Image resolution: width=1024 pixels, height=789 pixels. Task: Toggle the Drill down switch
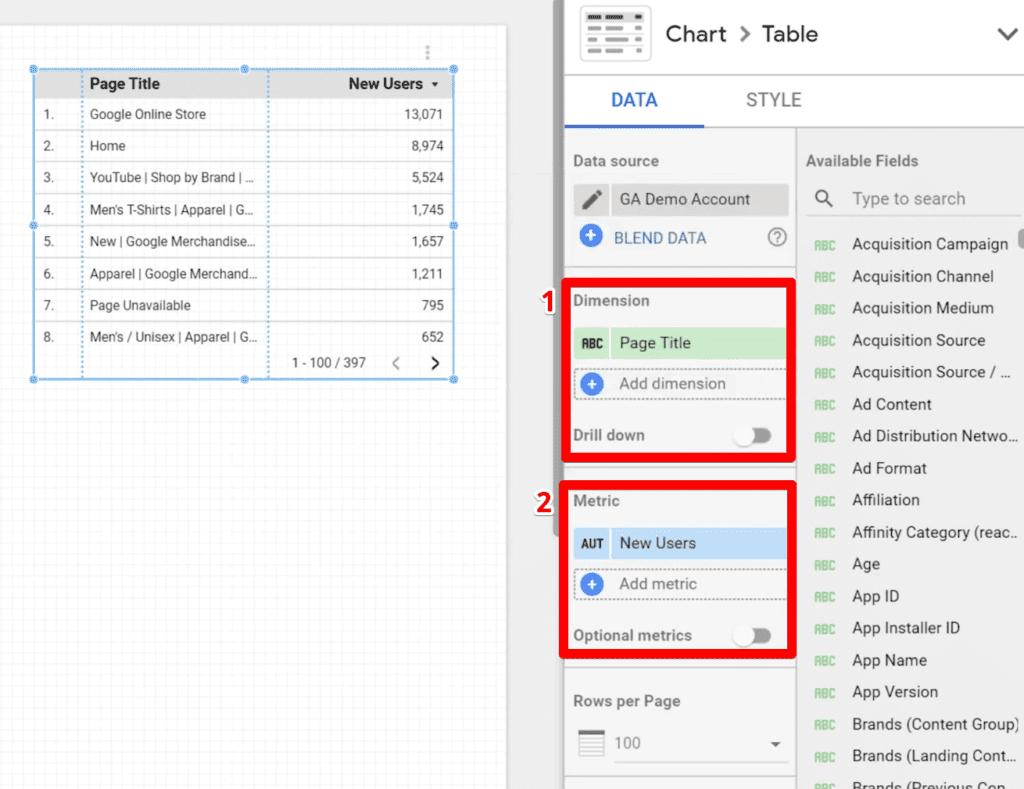753,435
